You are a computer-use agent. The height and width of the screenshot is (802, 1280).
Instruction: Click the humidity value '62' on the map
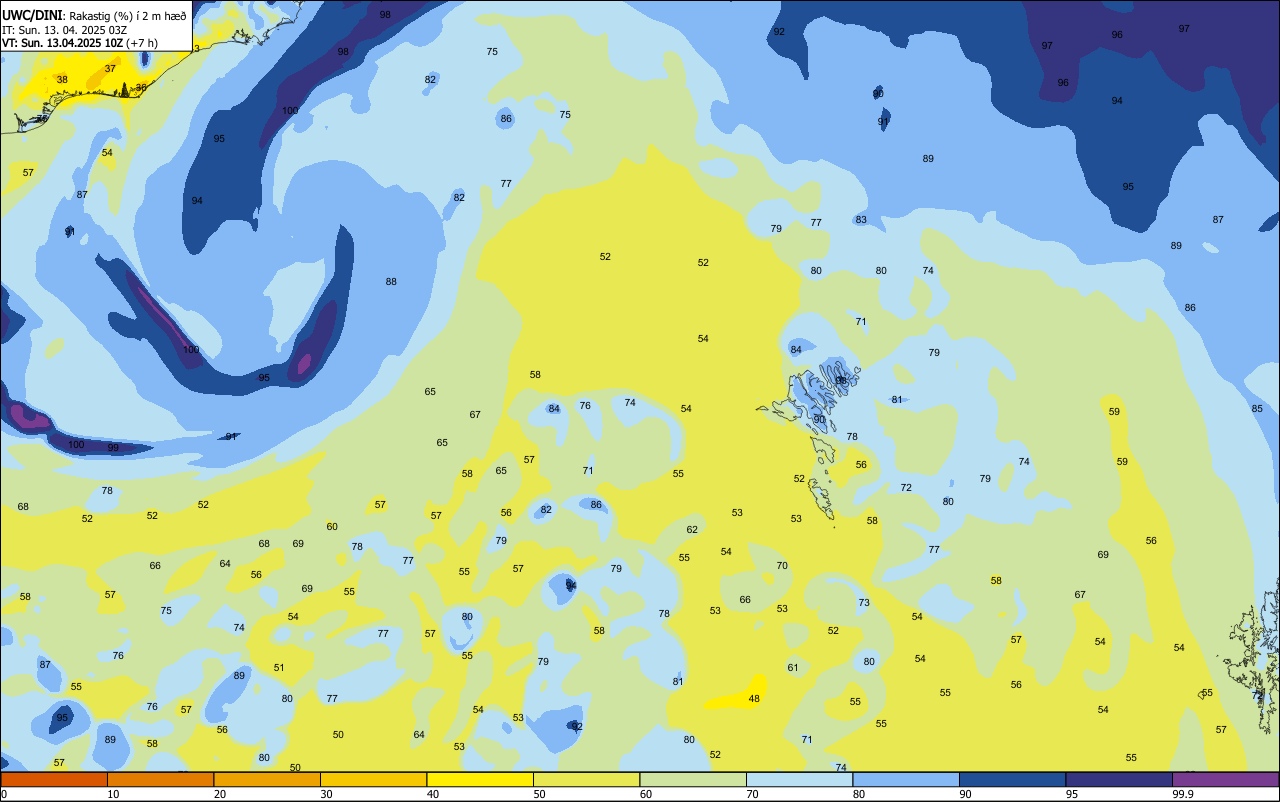[692, 529]
